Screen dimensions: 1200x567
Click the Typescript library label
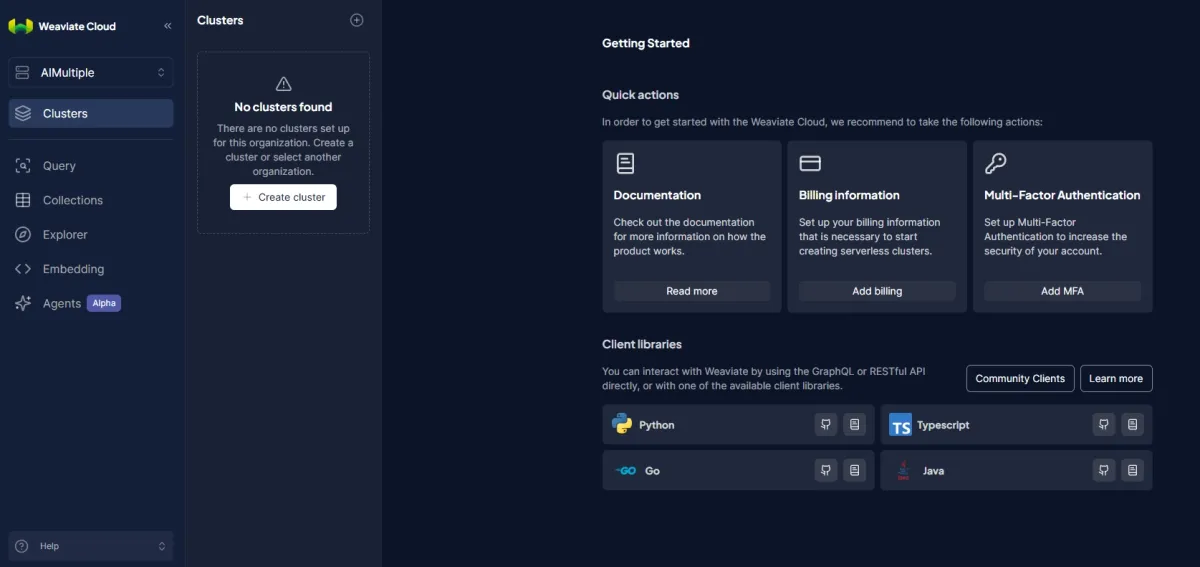pos(943,425)
